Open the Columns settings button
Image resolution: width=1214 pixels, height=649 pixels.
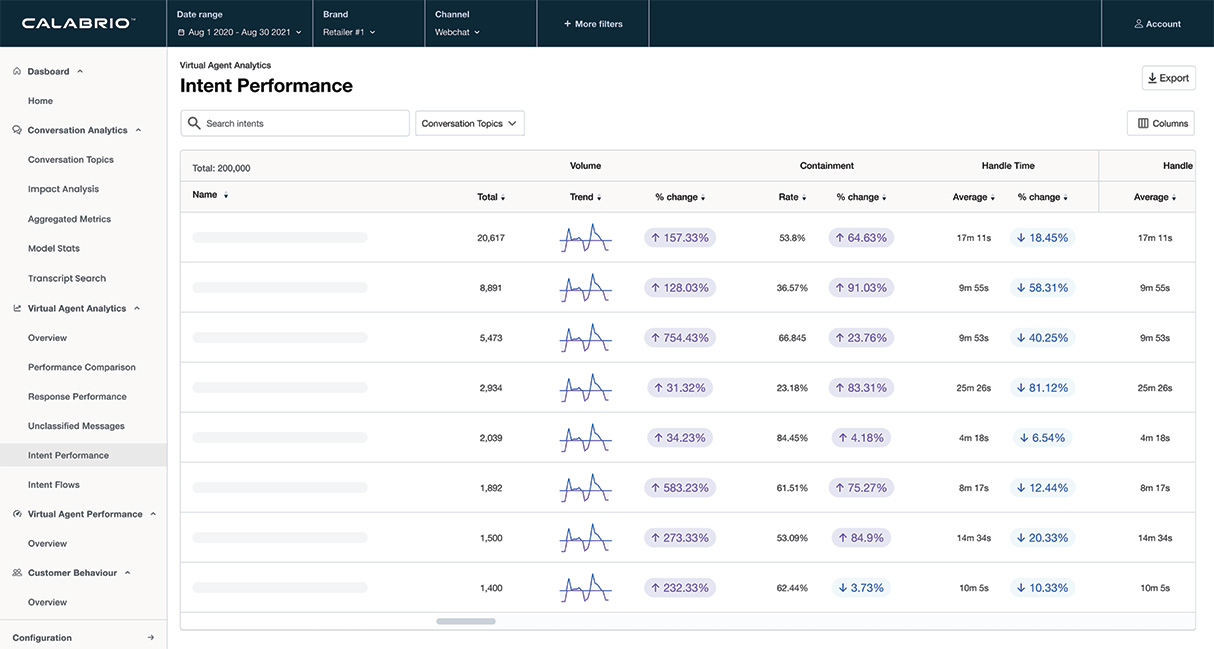pos(1162,124)
